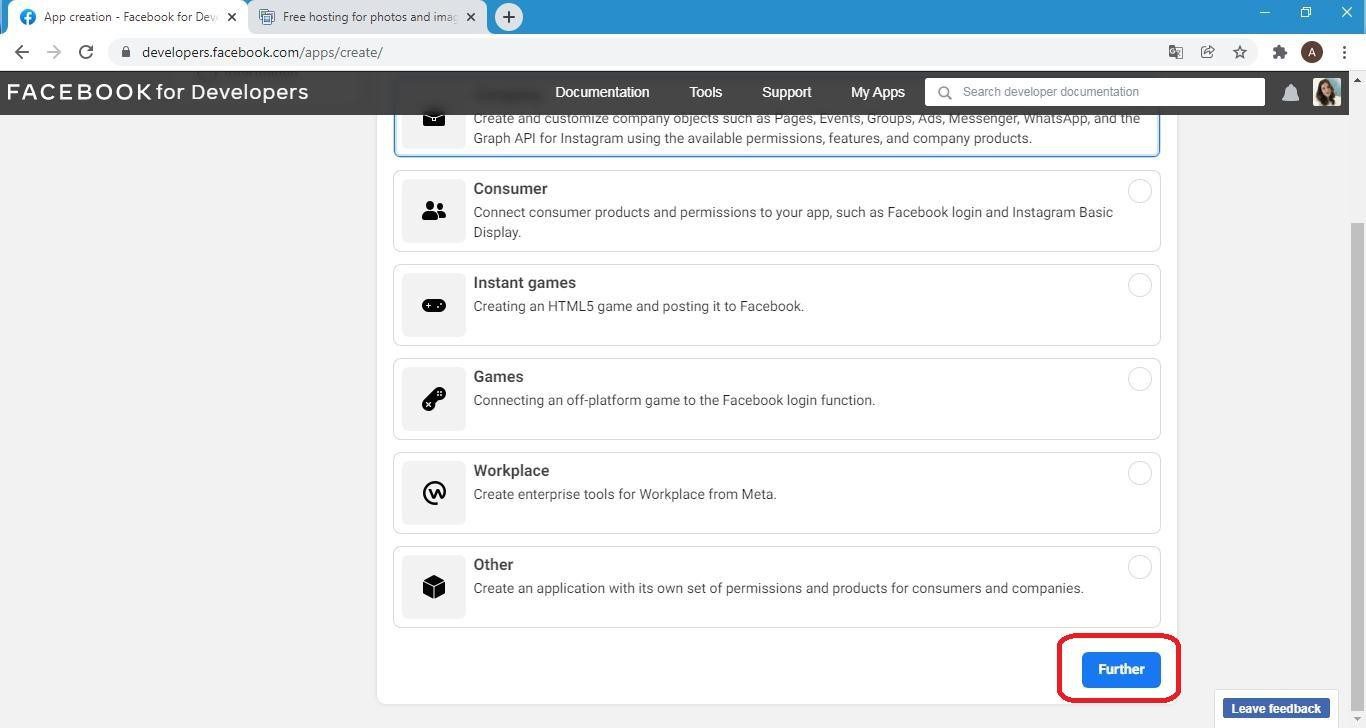Select the Games radio button

point(1139,379)
